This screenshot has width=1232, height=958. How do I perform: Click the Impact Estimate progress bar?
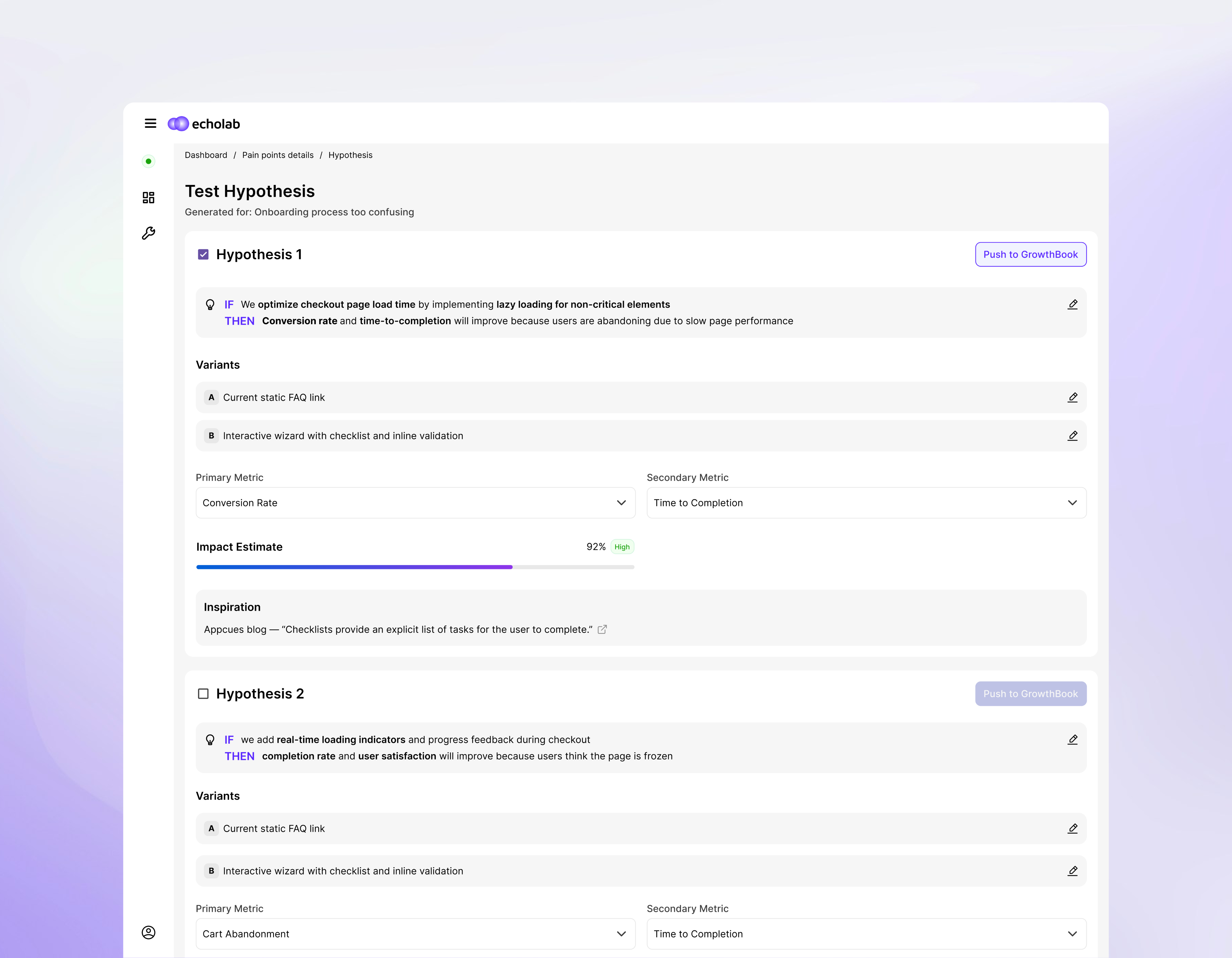(415, 567)
